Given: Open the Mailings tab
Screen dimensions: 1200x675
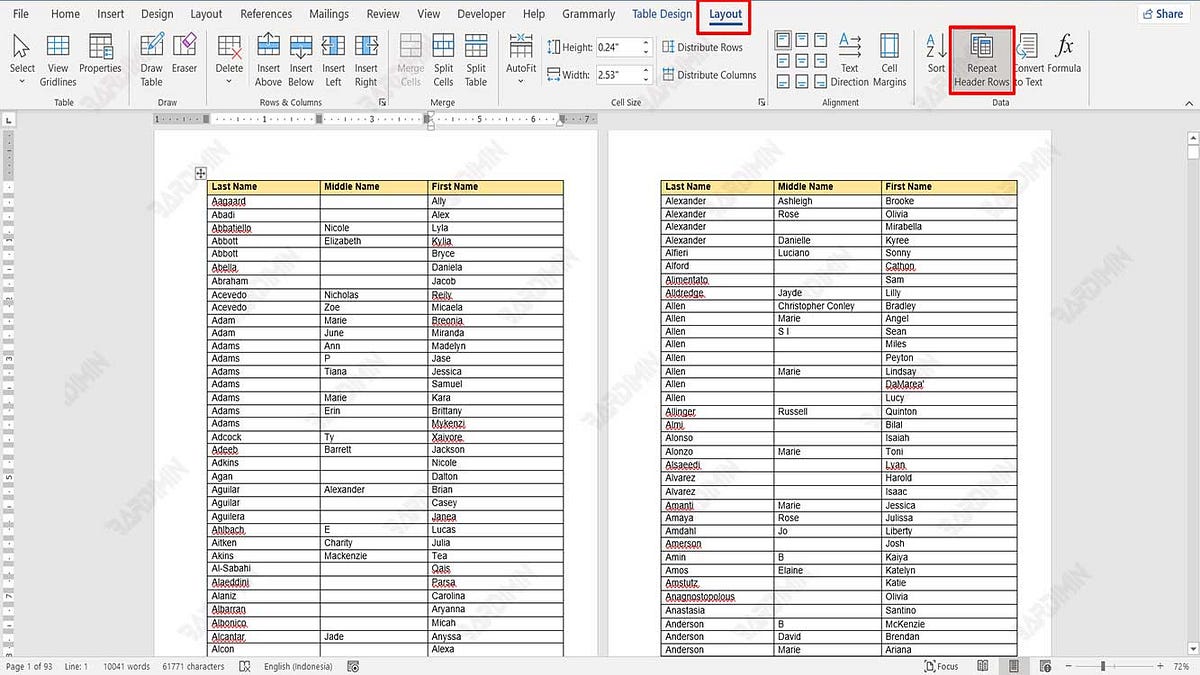Looking at the screenshot, I should 329,14.
